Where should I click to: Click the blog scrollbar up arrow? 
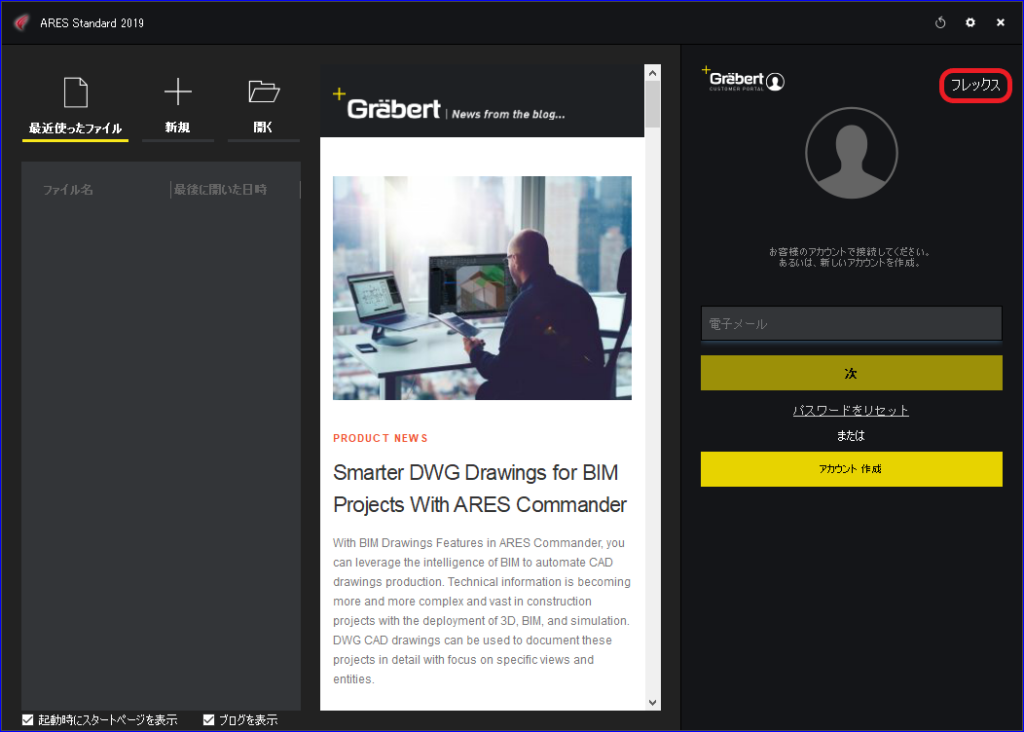click(x=652, y=73)
